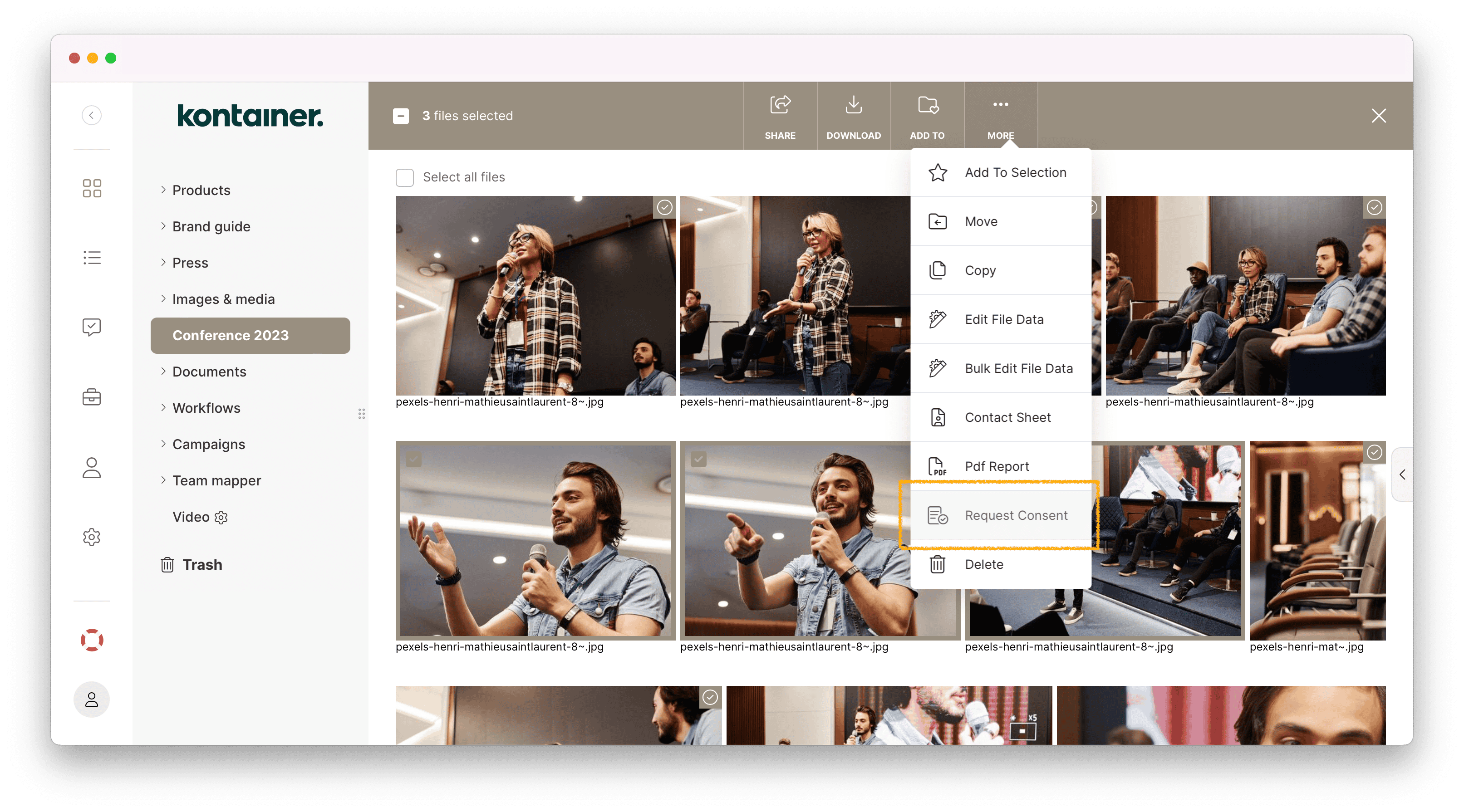Uncheck the first speaker image thumbnail
The width and height of the screenshot is (1464, 812).
[x=665, y=208]
